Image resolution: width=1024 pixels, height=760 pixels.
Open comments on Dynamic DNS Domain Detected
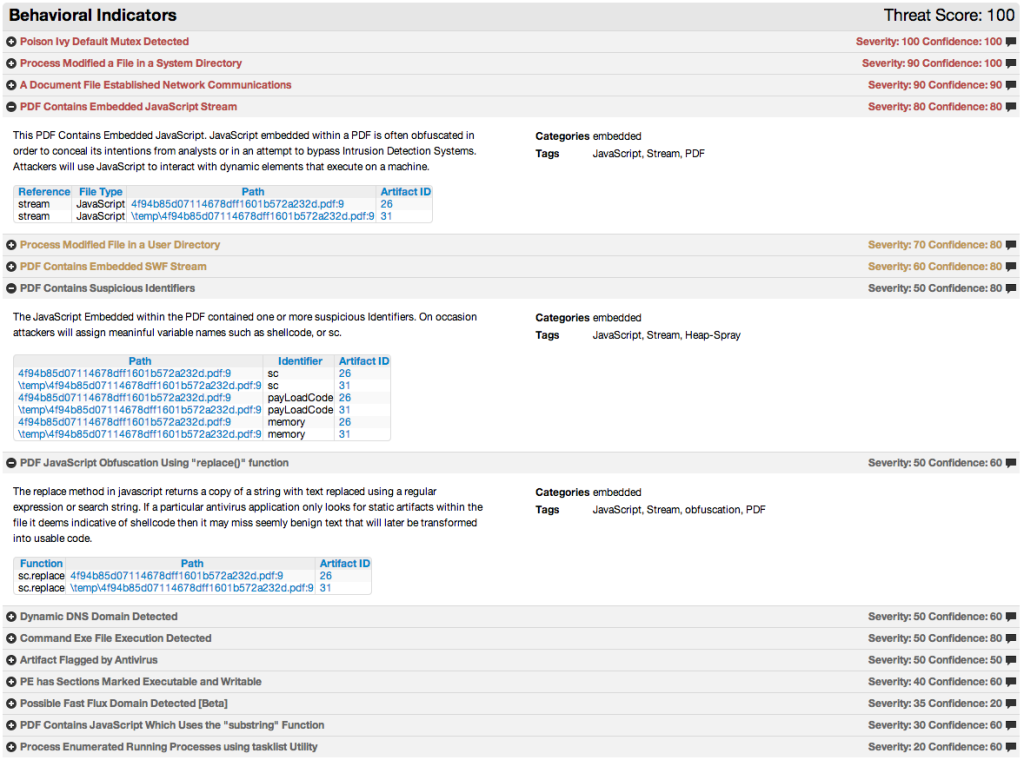1011,616
